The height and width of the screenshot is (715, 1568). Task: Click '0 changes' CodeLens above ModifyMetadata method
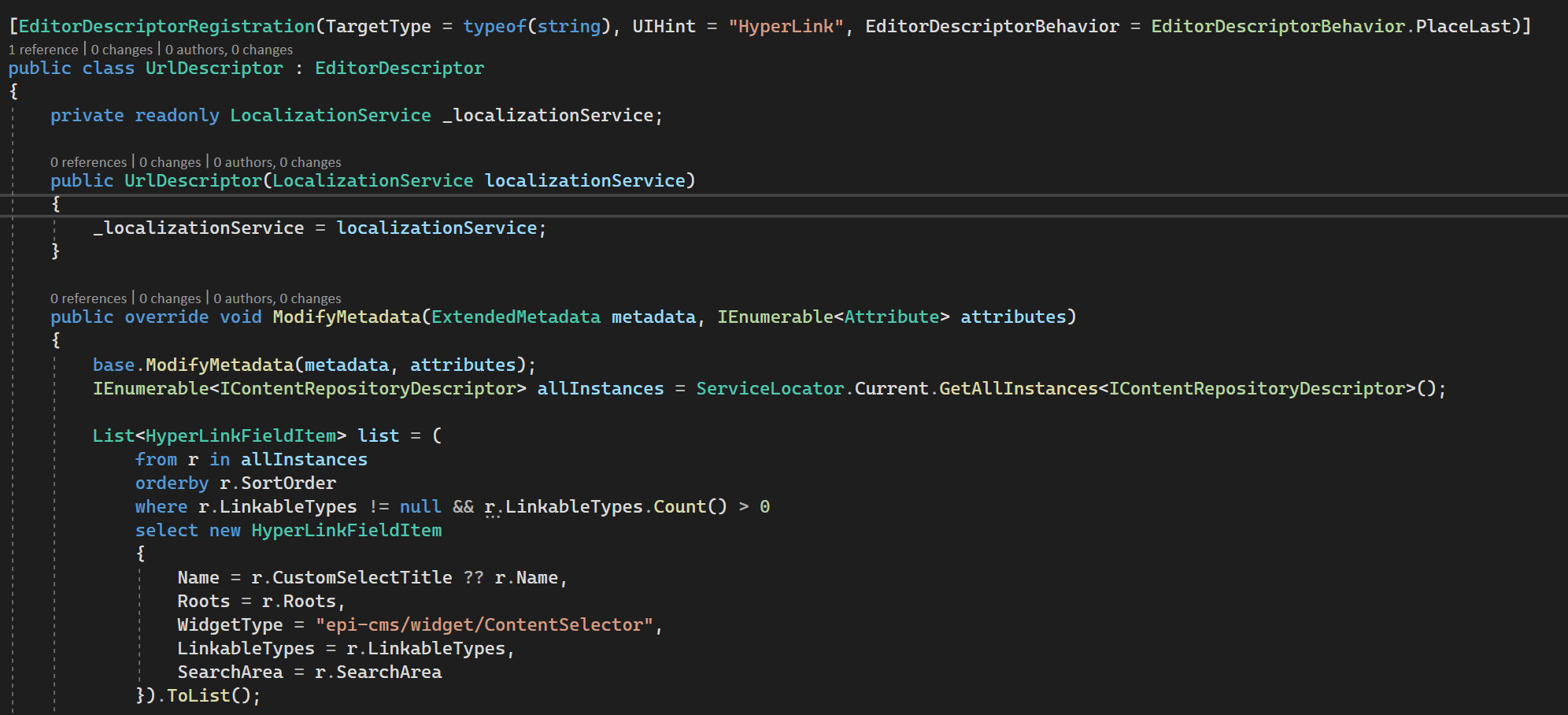(170, 298)
